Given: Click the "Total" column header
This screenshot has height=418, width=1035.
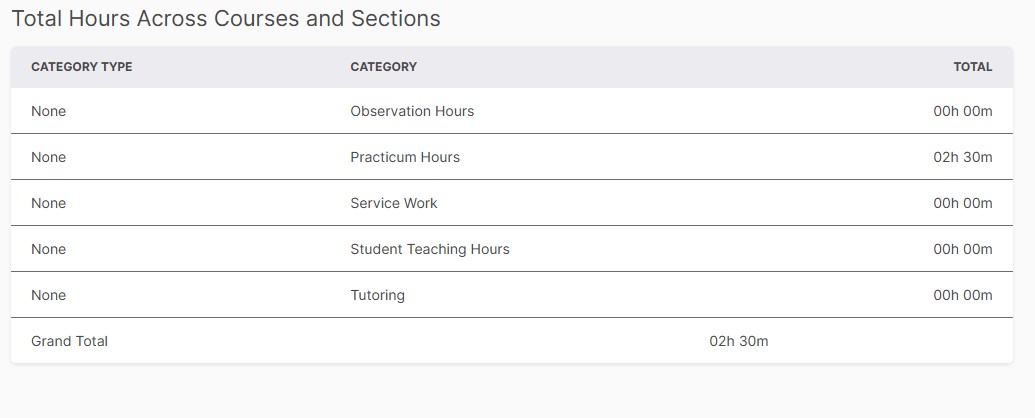Looking at the screenshot, I should [972, 67].
